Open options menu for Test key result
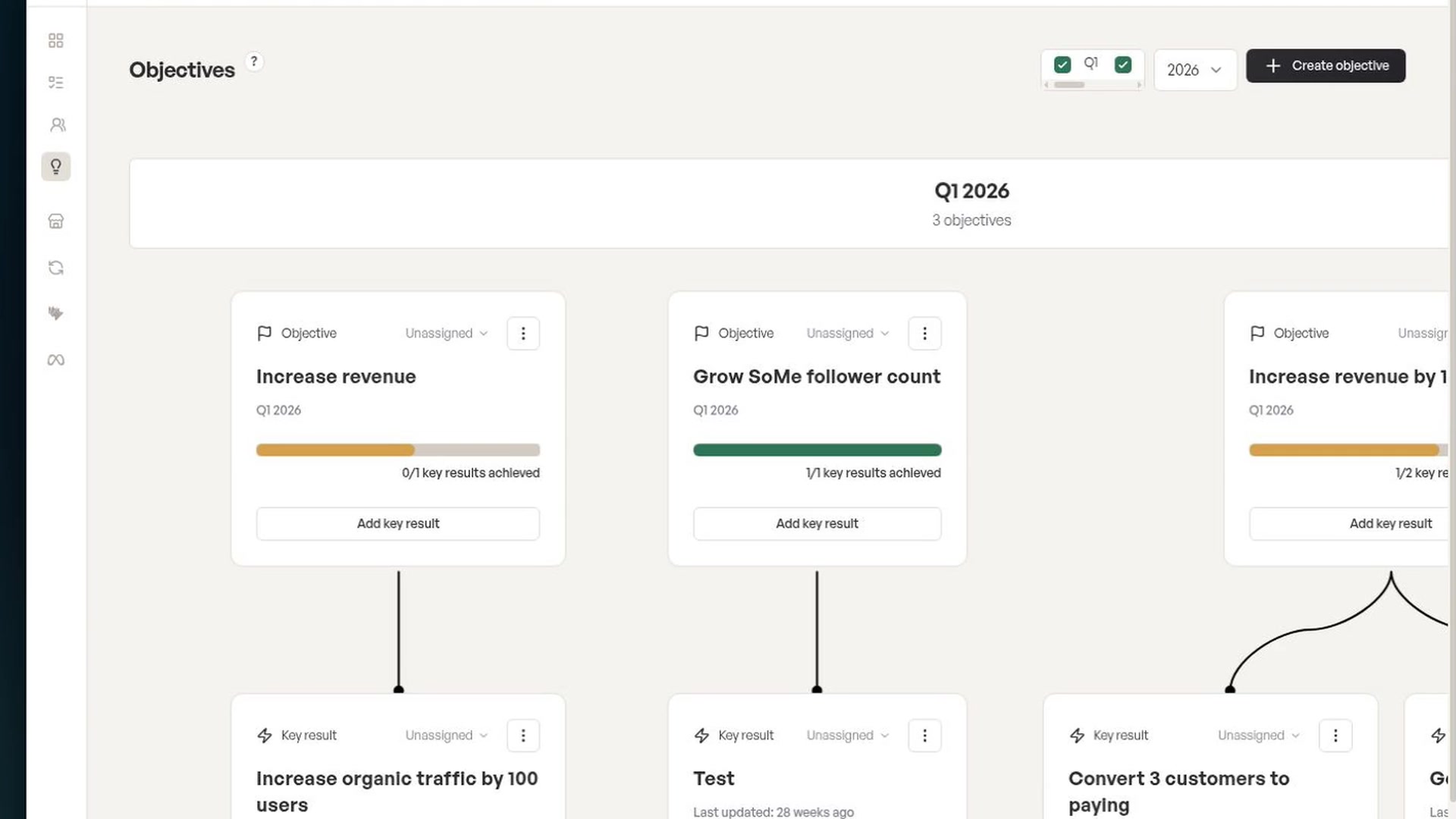The image size is (1456, 819). coord(924,735)
